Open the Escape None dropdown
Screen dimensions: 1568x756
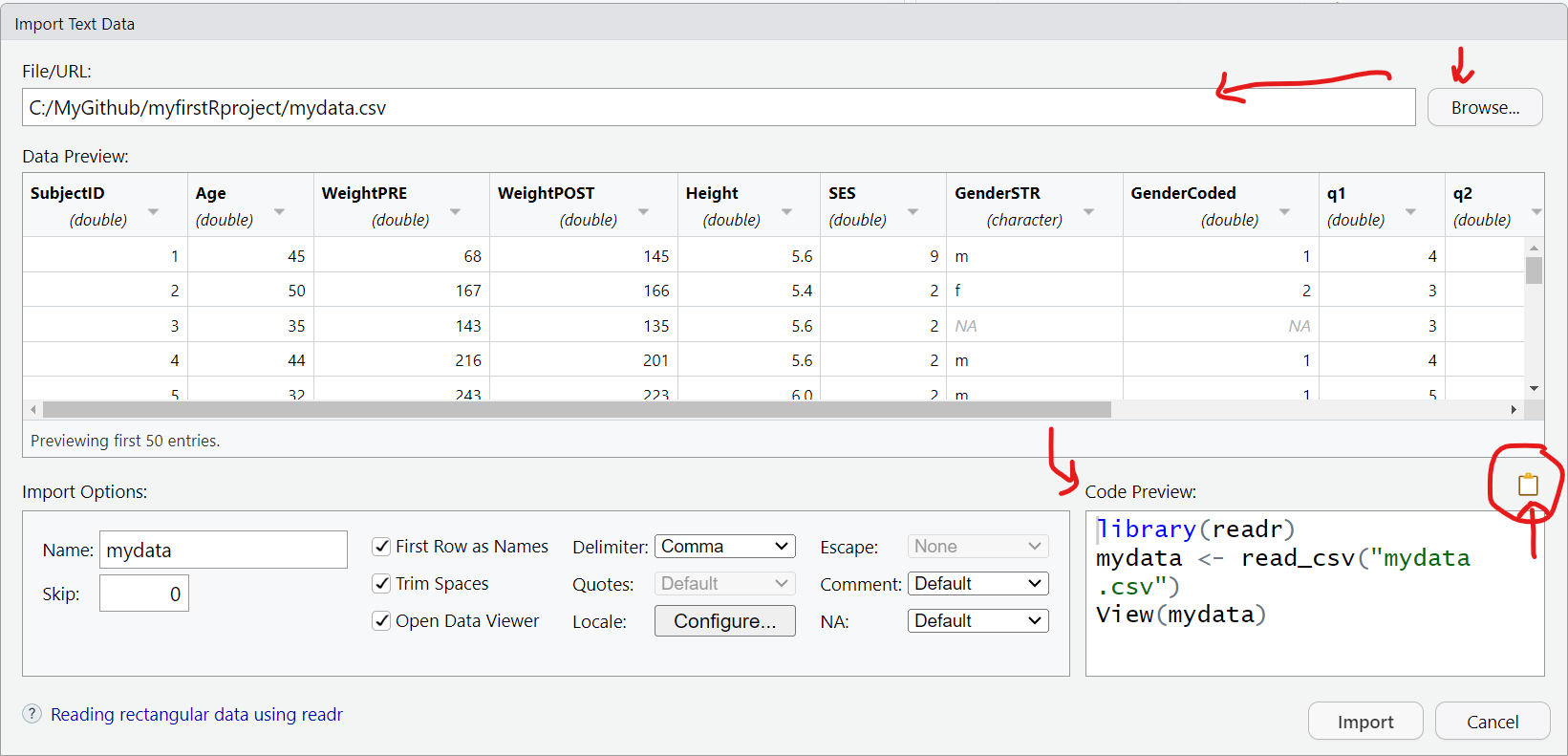977,547
